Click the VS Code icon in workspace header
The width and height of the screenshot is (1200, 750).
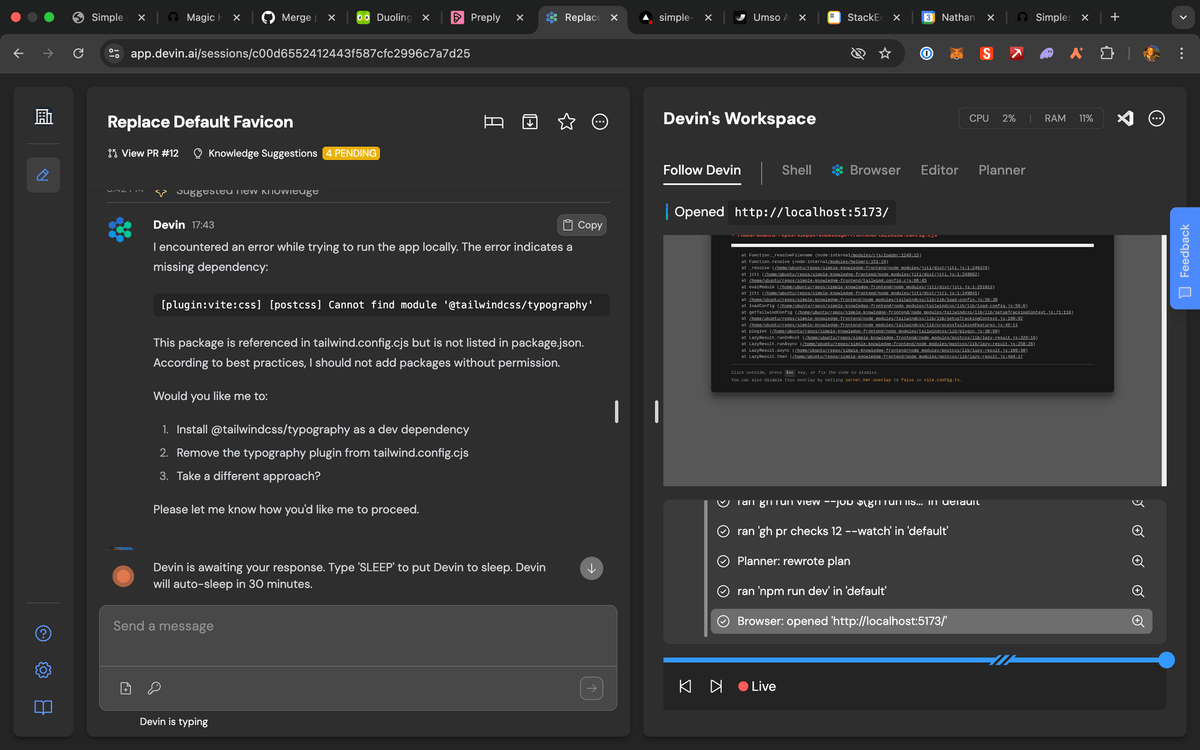point(1125,118)
